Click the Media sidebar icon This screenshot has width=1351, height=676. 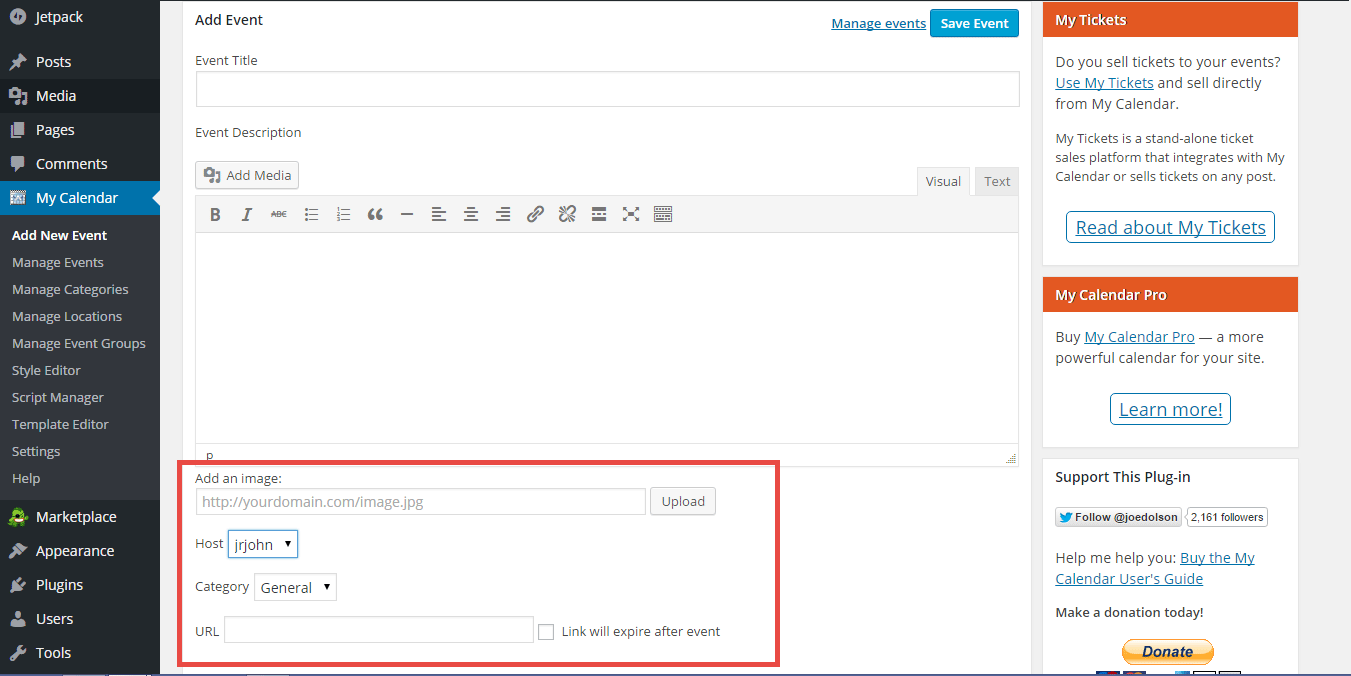pyautogui.click(x=18, y=96)
